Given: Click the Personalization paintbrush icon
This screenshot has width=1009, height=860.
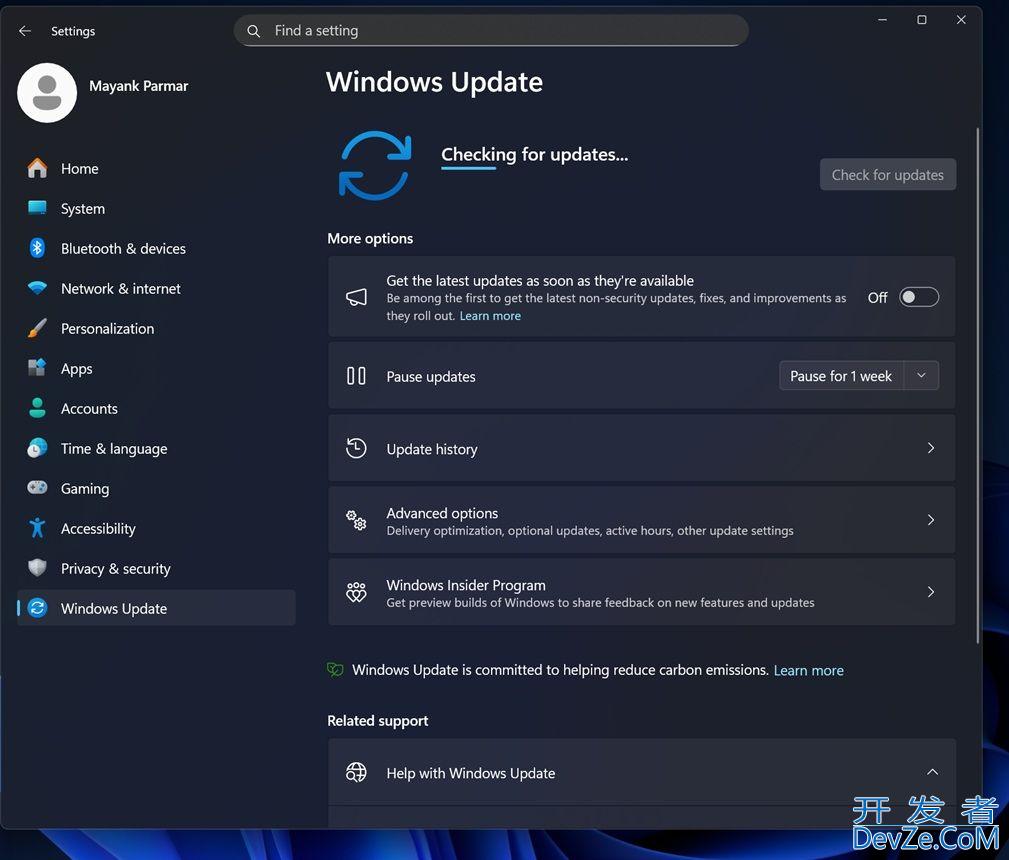Looking at the screenshot, I should 37,328.
